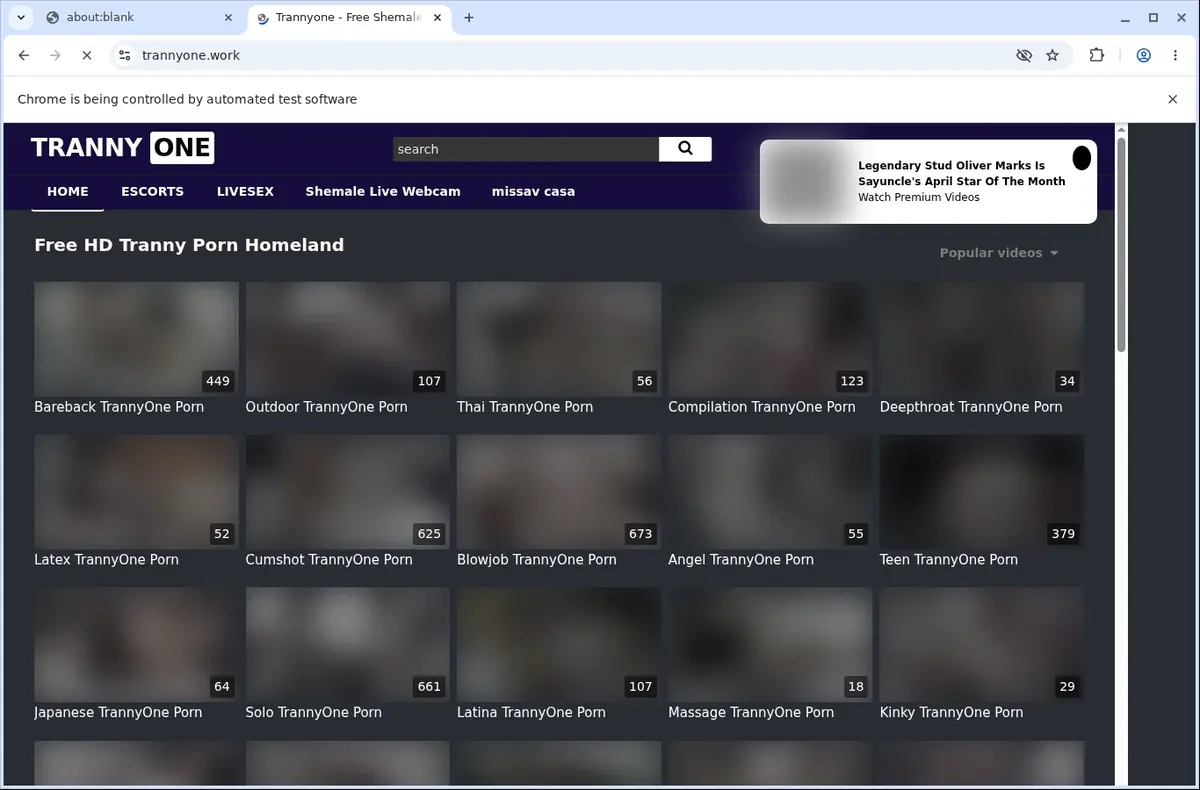The height and width of the screenshot is (790, 1200).
Task: Expand the Popular videos sort dropdown
Action: point(999,253)
